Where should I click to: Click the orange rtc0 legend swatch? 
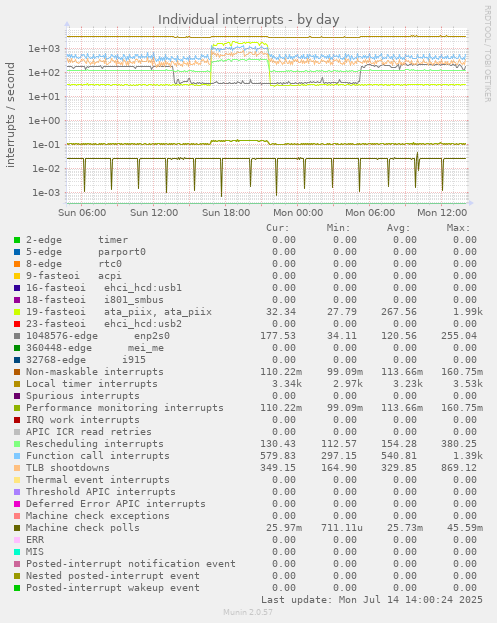pos(17,264)
